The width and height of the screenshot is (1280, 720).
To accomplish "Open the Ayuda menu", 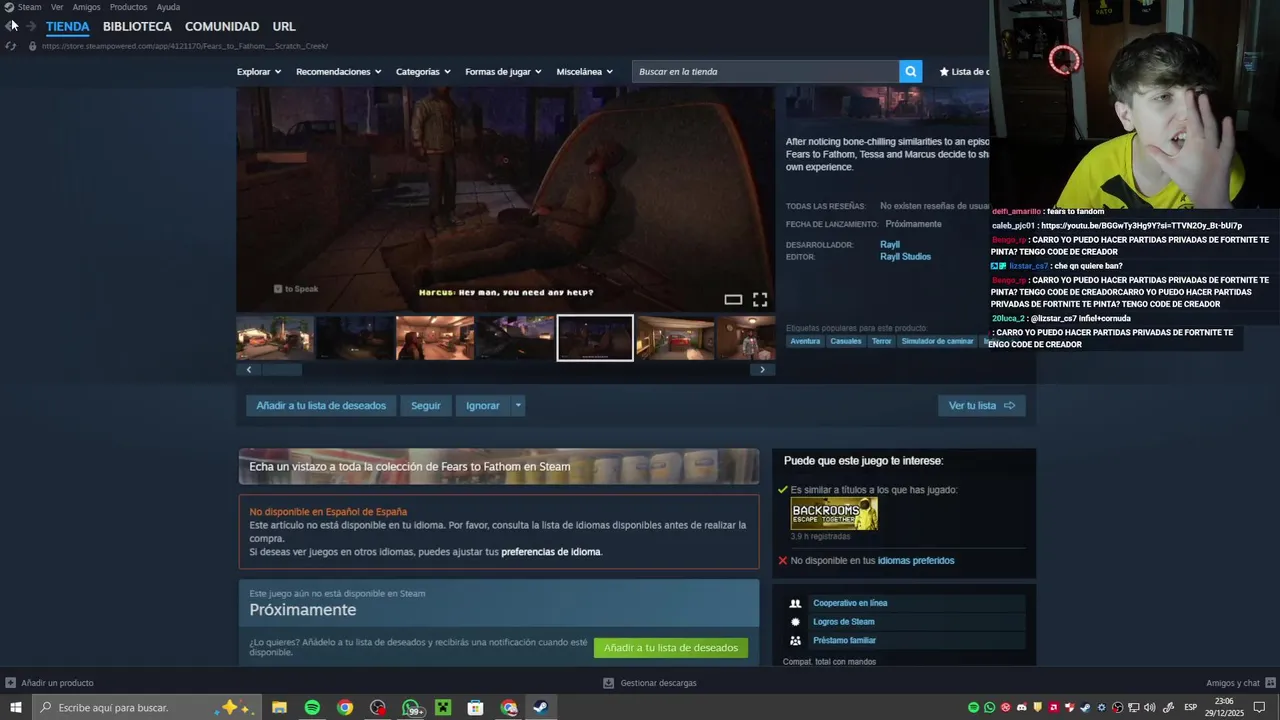I will [168, 7].
